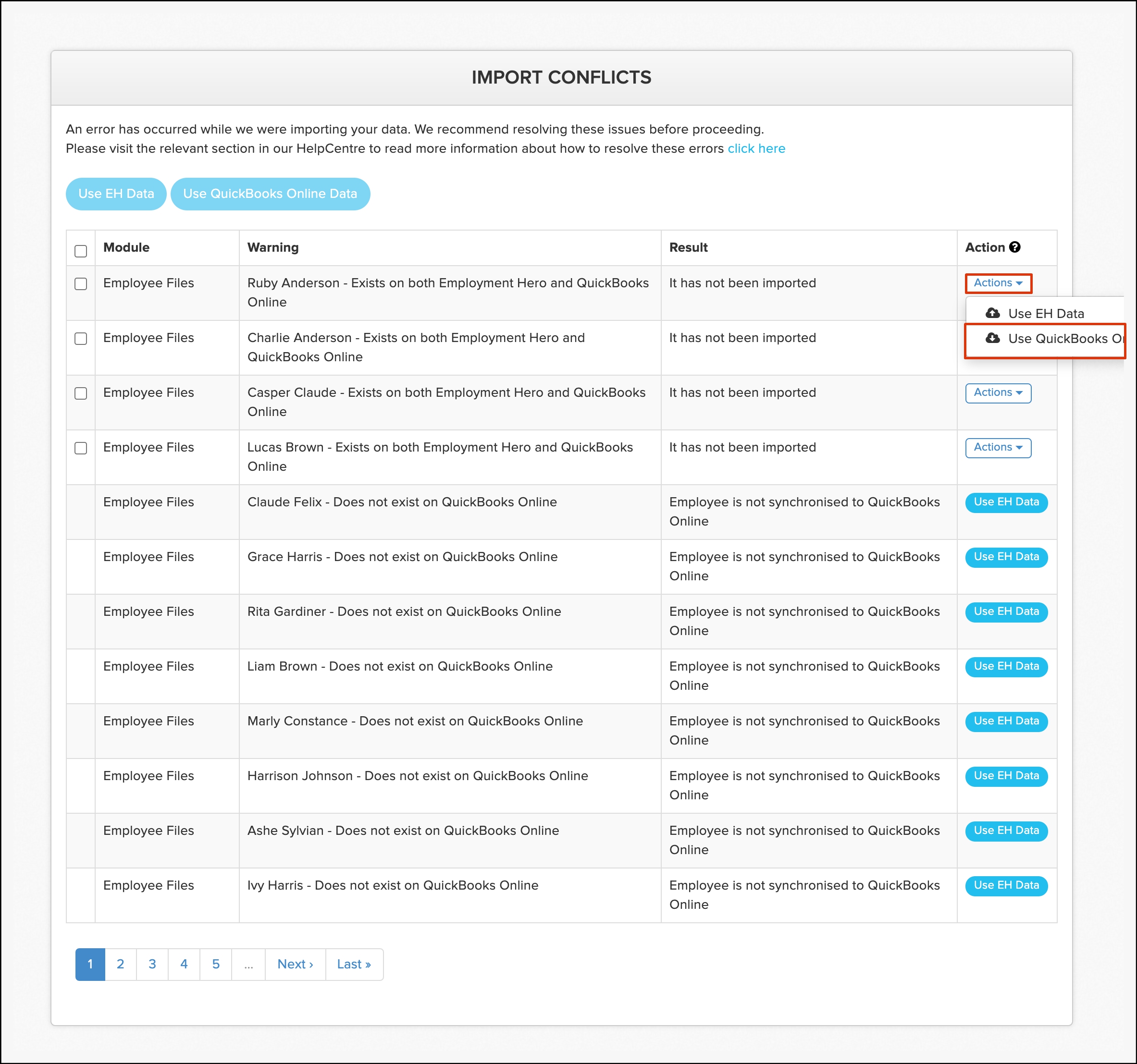Image resolution: width=1137 pixels, height=1064 pixels.
Task: Go to pagination page 3
Action: coord(152,964)
